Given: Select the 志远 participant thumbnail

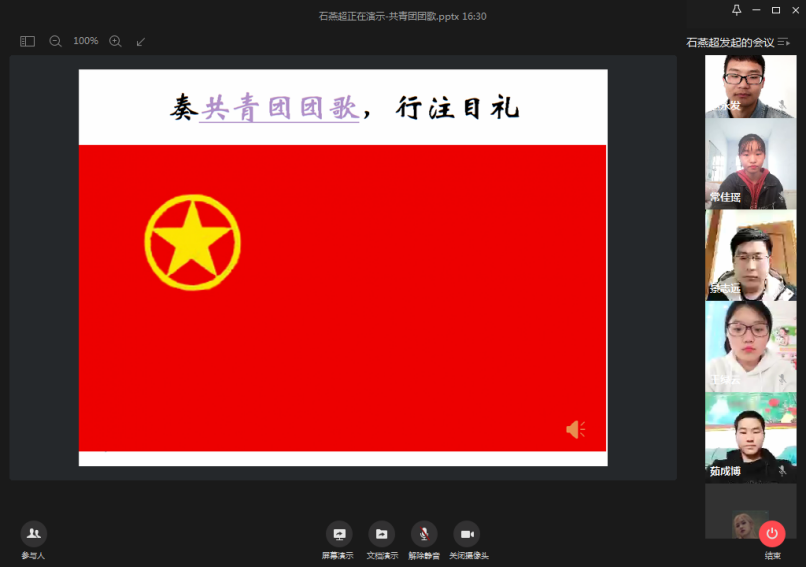Looking at the screenshot, I should (750, 255).
